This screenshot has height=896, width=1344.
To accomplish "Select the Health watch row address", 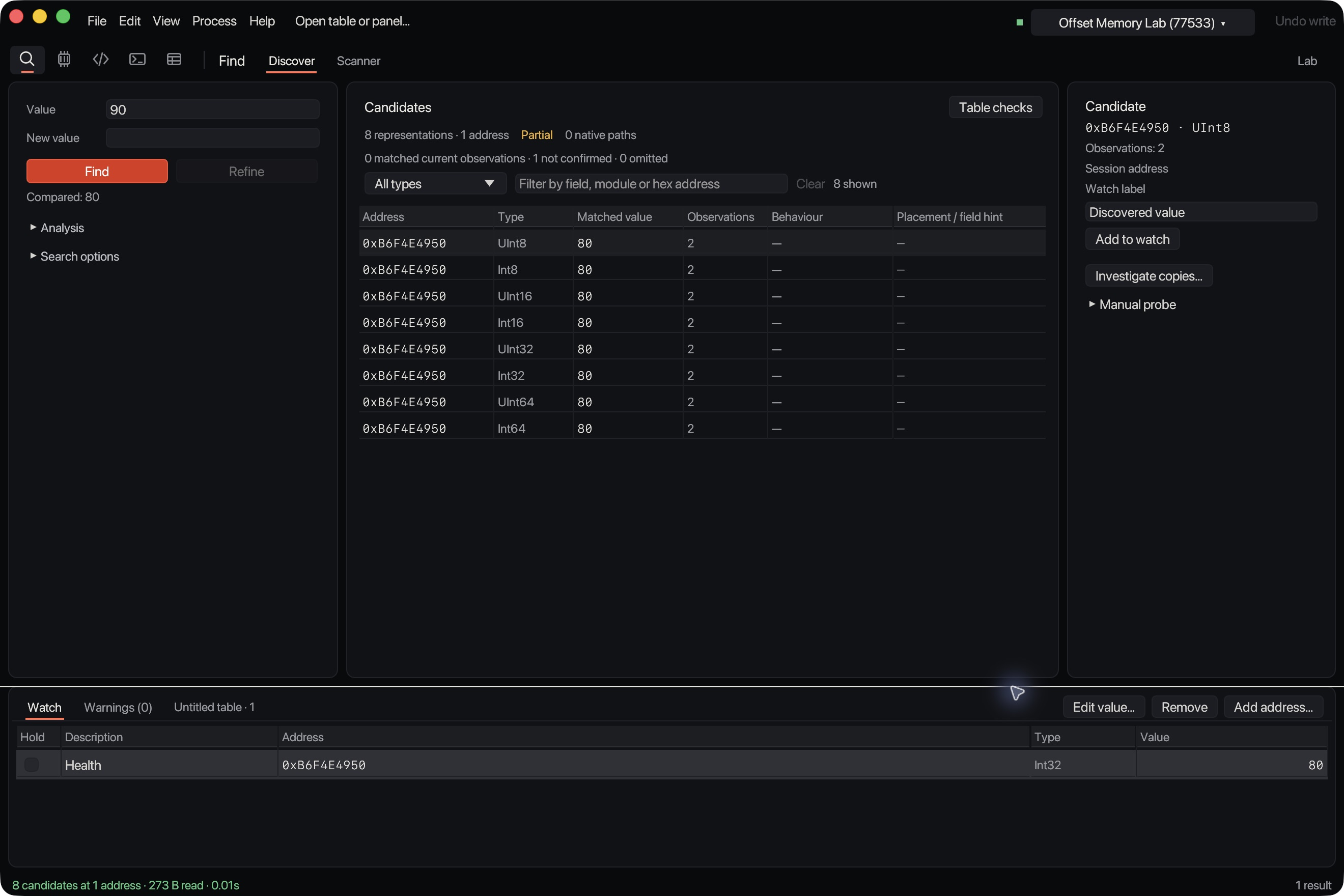I will click(x=323, y=765).
